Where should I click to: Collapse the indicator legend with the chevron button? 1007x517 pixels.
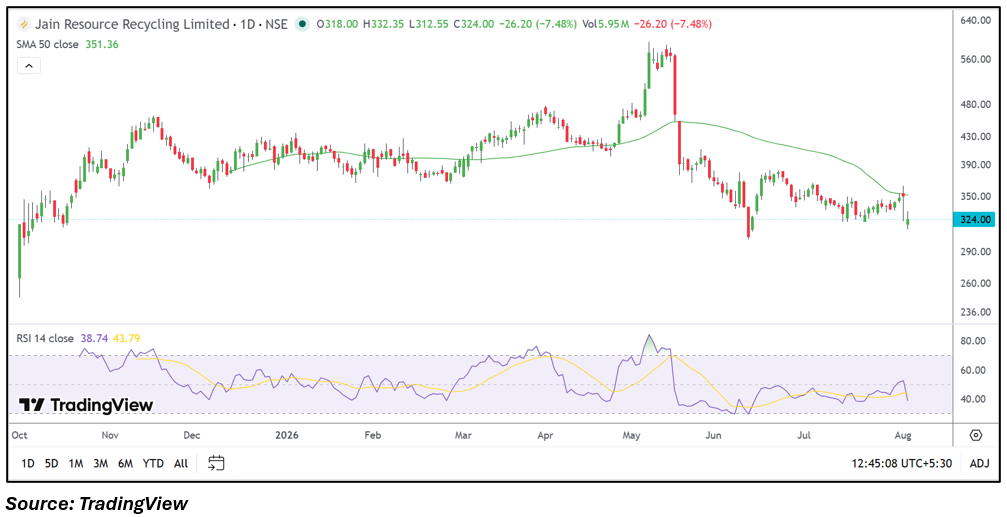[x=29, y=65]
